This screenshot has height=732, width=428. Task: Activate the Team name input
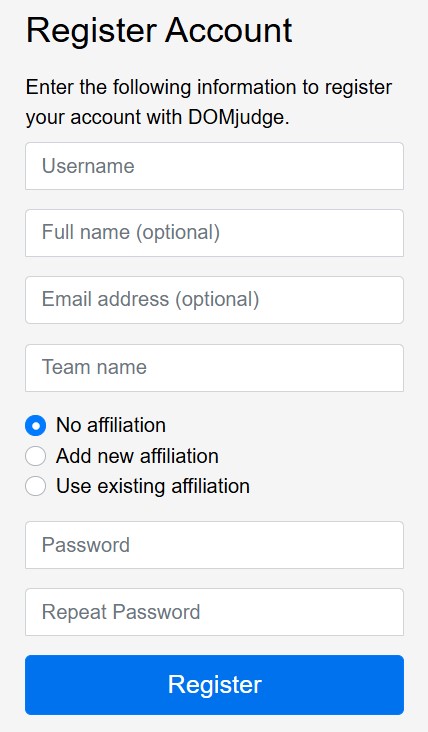point(214,368)
